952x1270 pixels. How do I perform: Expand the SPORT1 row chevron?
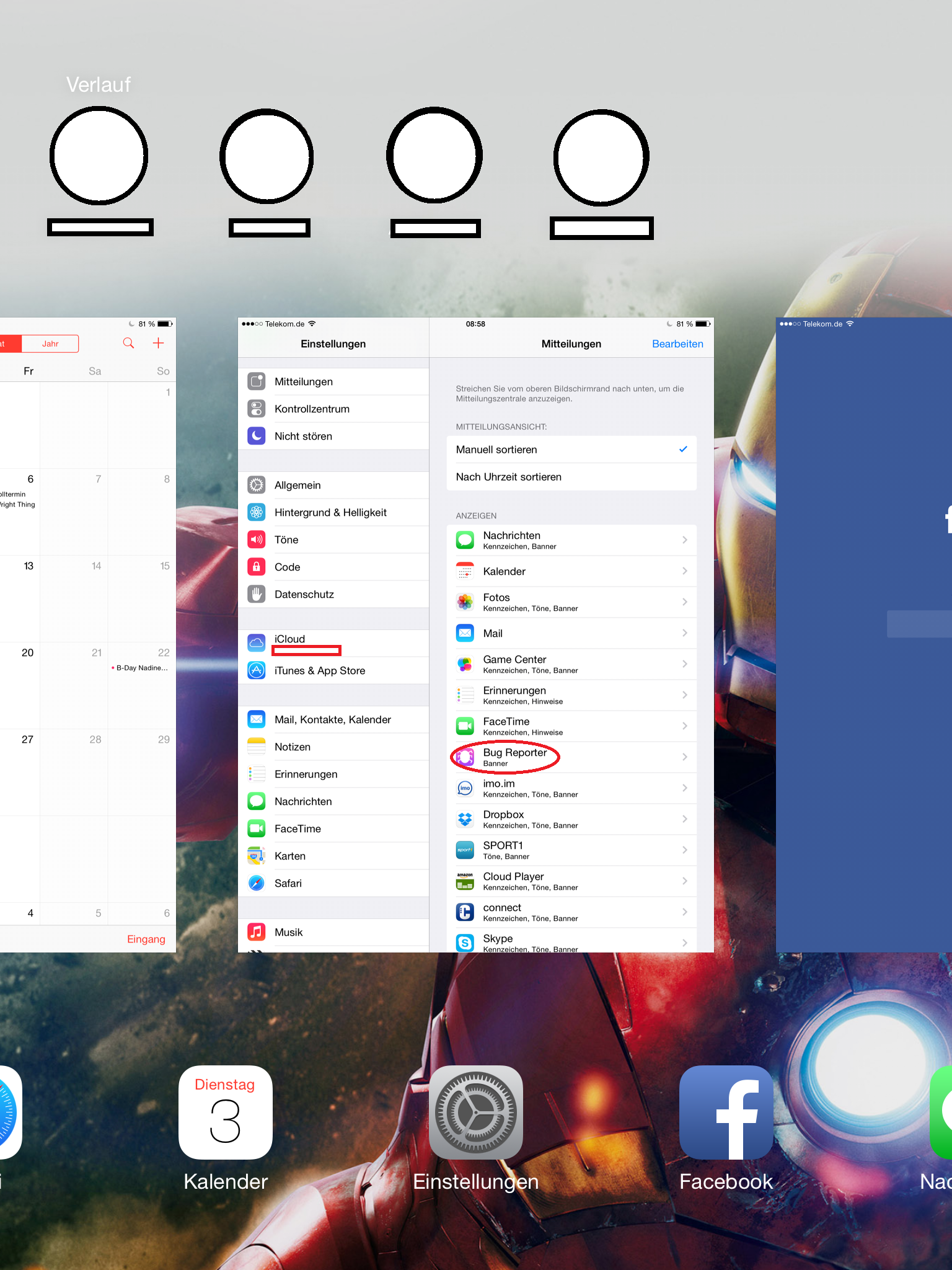[x=685, y=850]
